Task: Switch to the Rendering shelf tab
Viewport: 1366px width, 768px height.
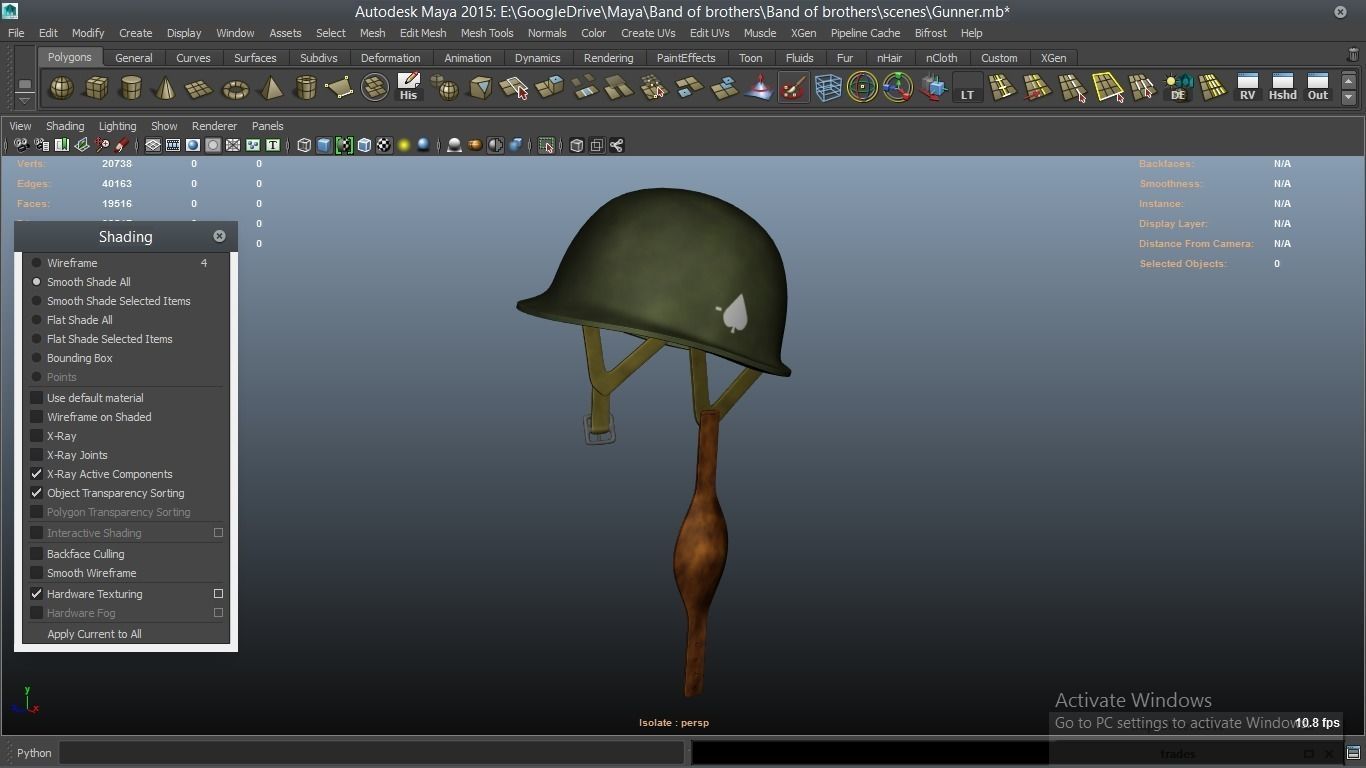Action: point(608,58)
